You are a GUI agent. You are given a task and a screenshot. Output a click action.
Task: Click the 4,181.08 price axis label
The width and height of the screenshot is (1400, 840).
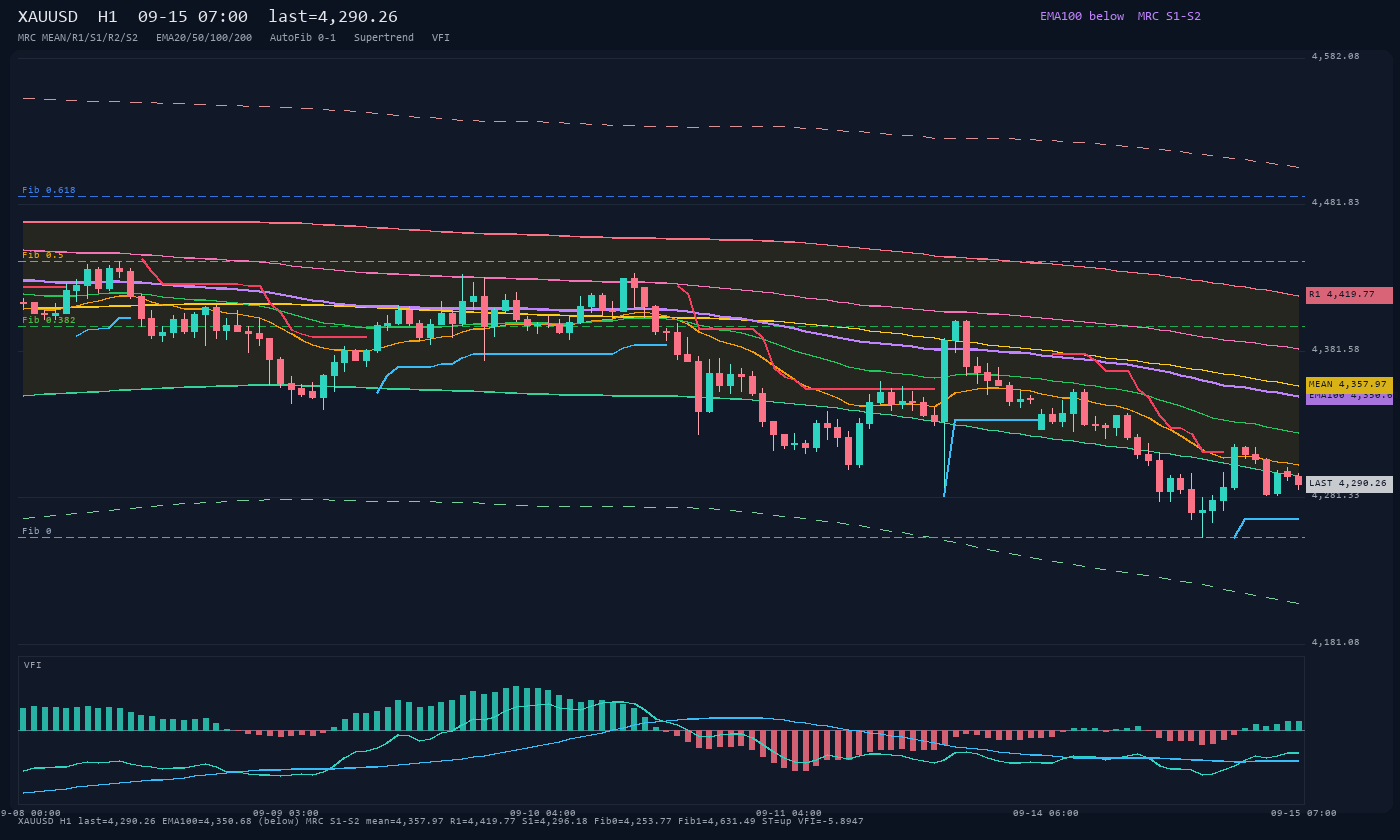(x=1335, y=642)
